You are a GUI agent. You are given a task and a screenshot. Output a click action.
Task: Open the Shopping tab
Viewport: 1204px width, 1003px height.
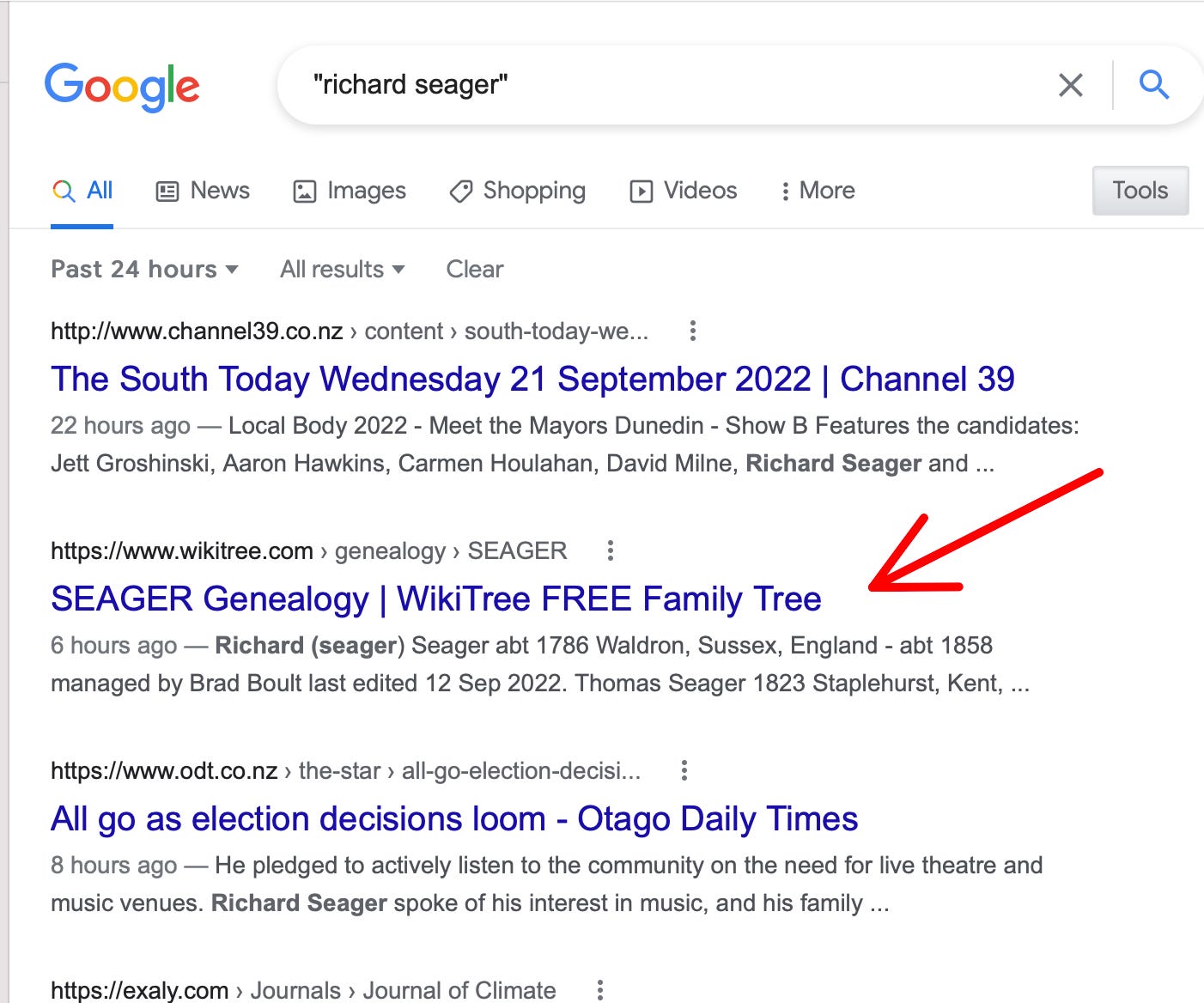click(x=517, y=191)
